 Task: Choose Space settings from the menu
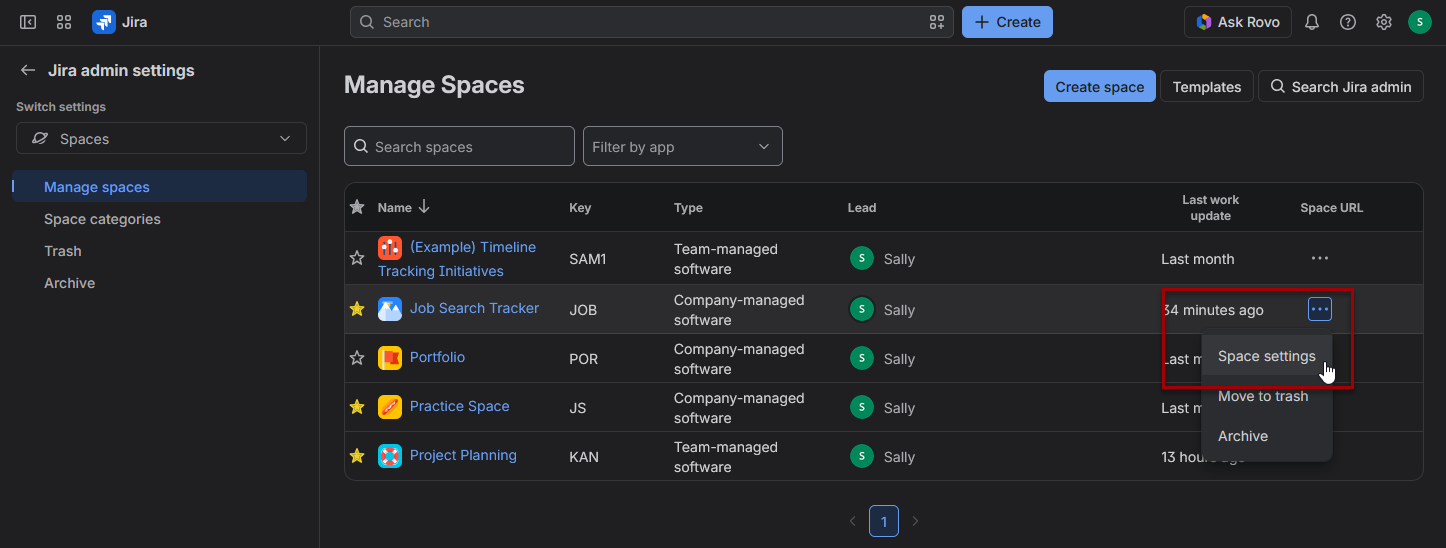(x=1267, y=356)
